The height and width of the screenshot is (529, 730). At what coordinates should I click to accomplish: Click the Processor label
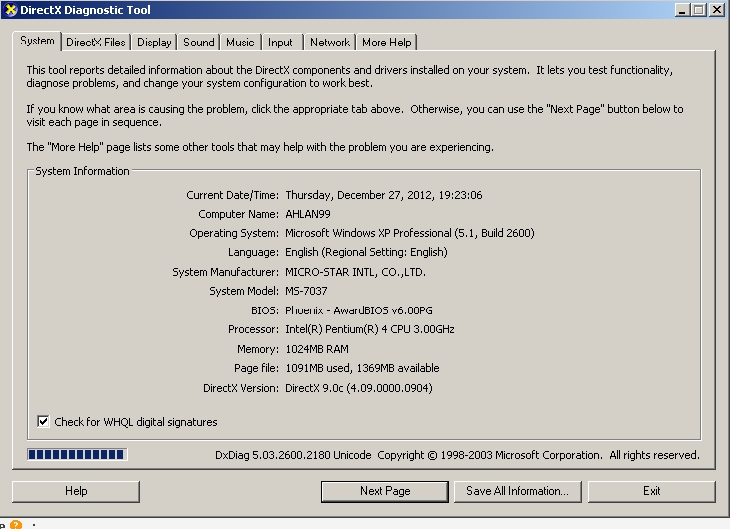point(253,329)
